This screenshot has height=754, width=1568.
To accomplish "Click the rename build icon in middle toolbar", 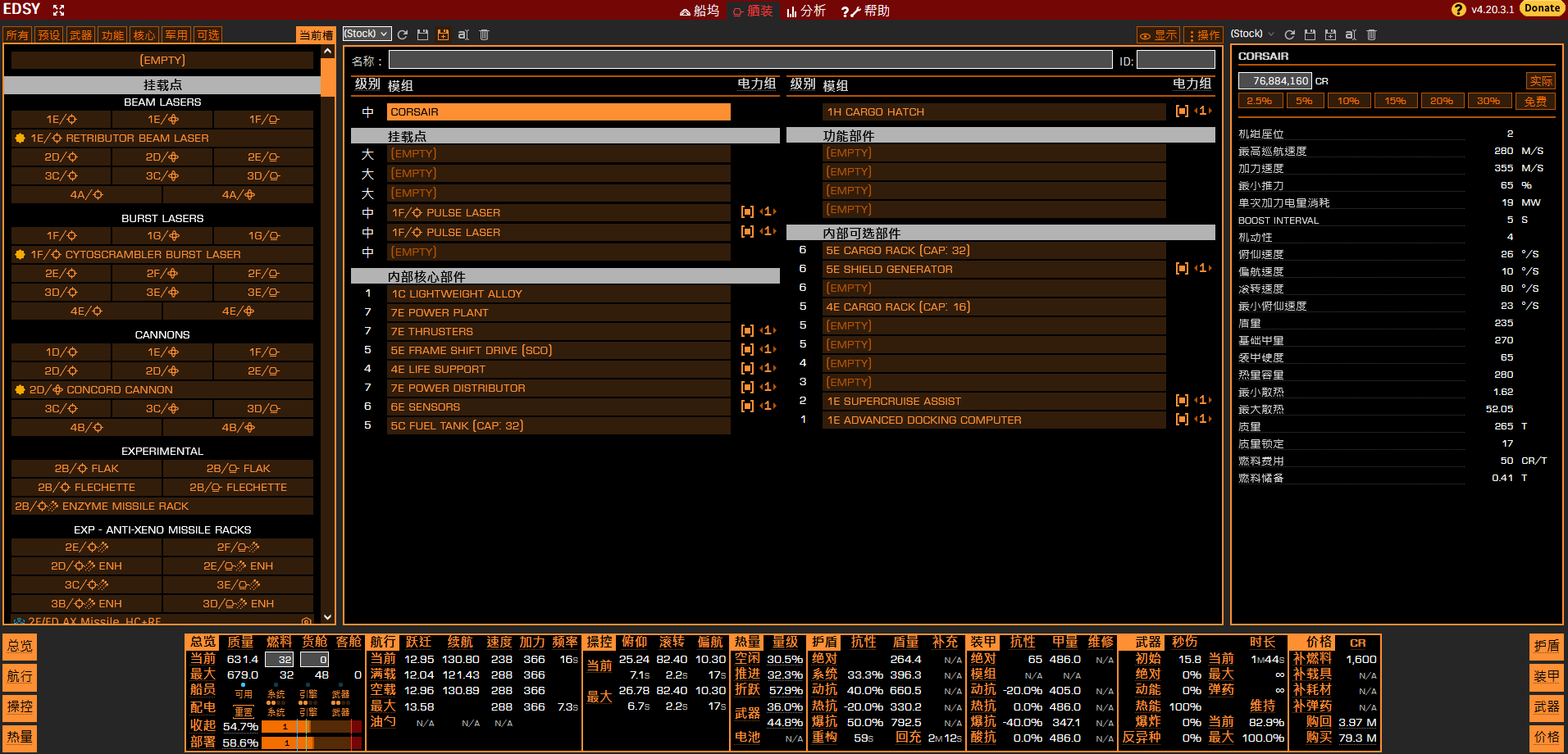I will 463,34.
